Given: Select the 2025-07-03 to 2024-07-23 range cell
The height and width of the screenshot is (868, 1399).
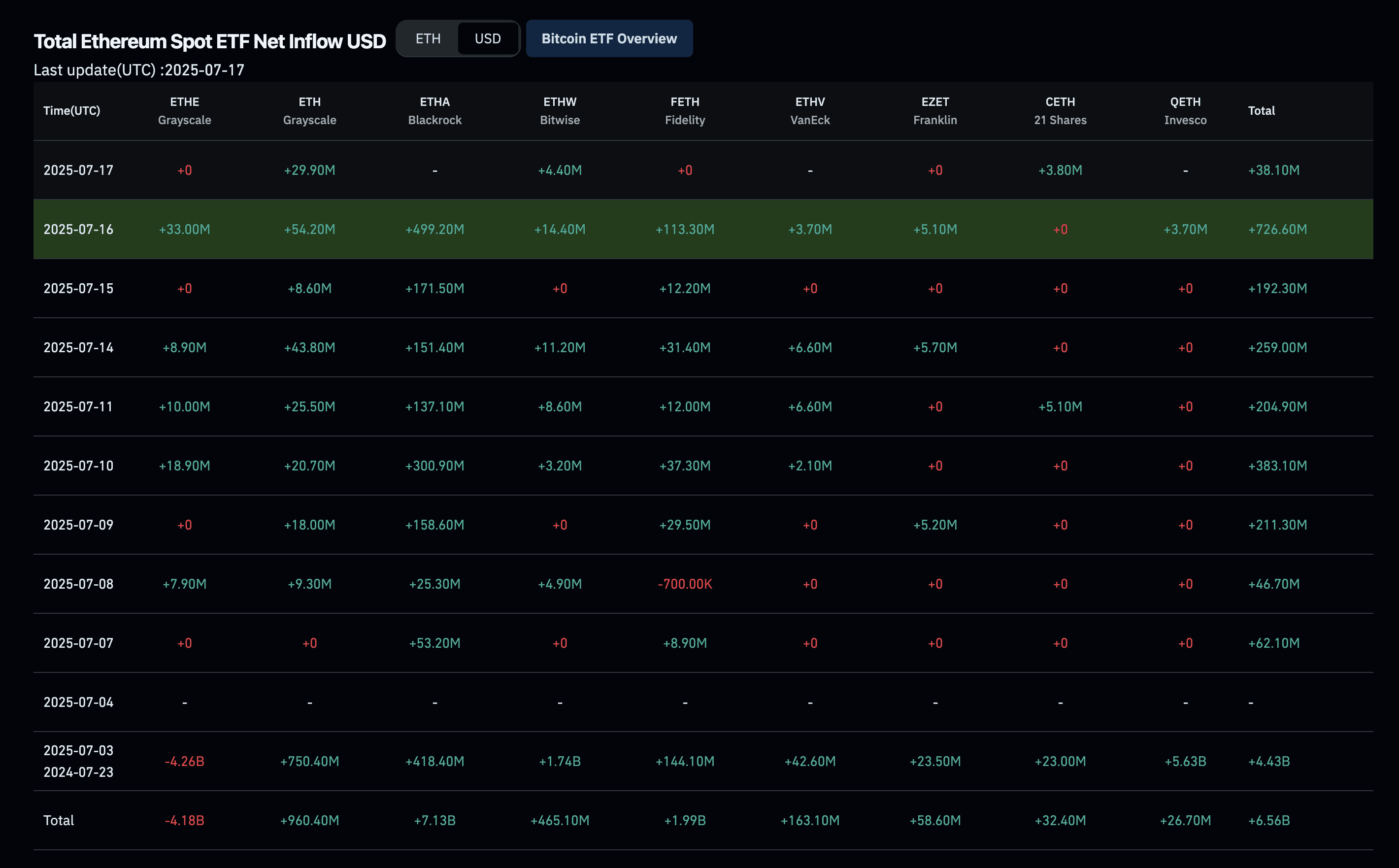Looking at the screenshot, I should (79, 761).
